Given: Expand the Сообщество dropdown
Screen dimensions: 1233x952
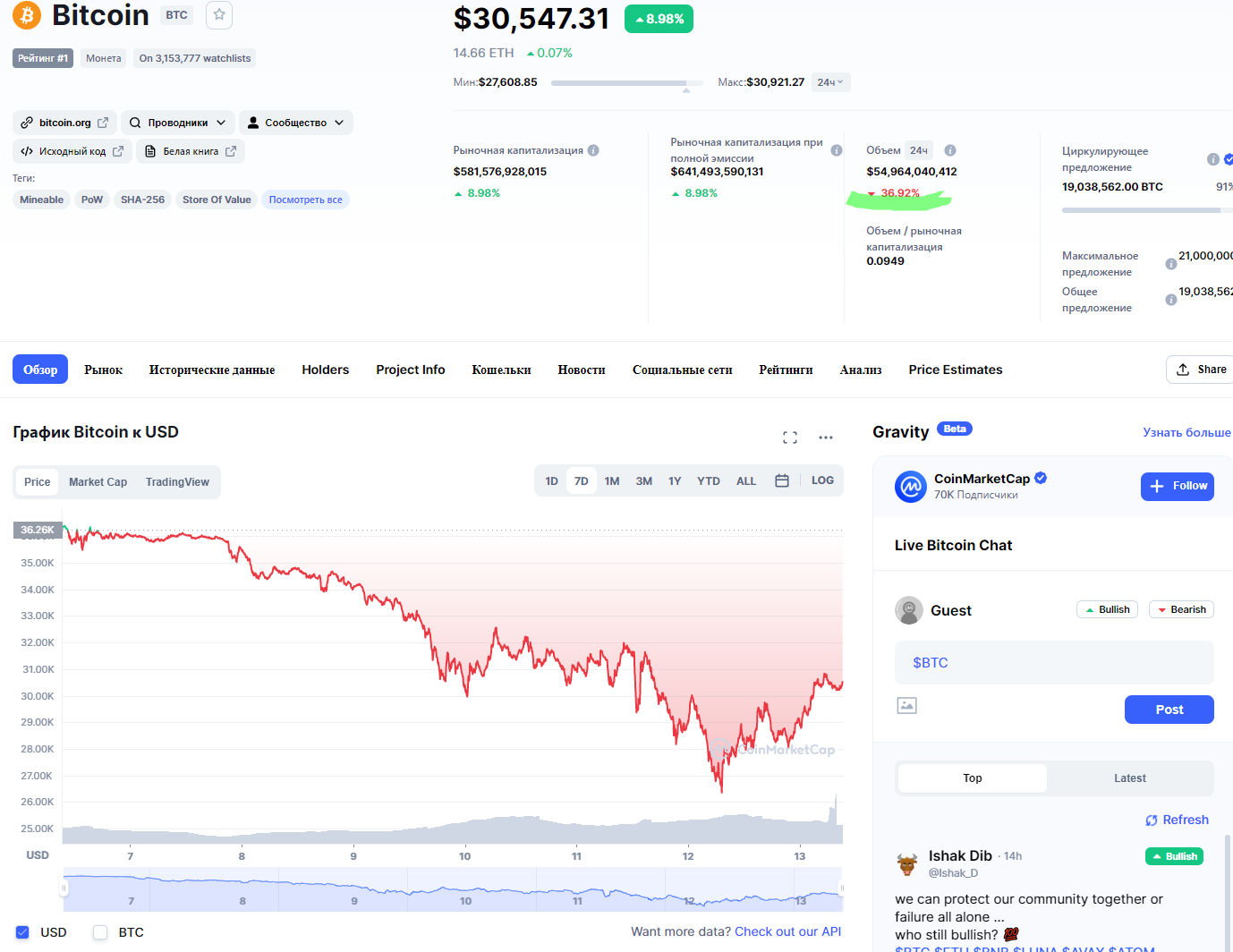Looking at the screenshot, I should [295, 123].
